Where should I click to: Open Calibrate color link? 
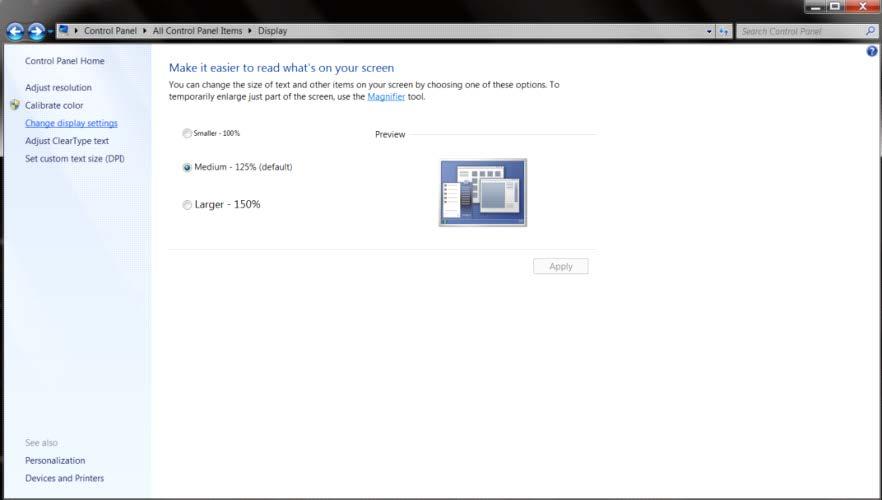point(54,105)
